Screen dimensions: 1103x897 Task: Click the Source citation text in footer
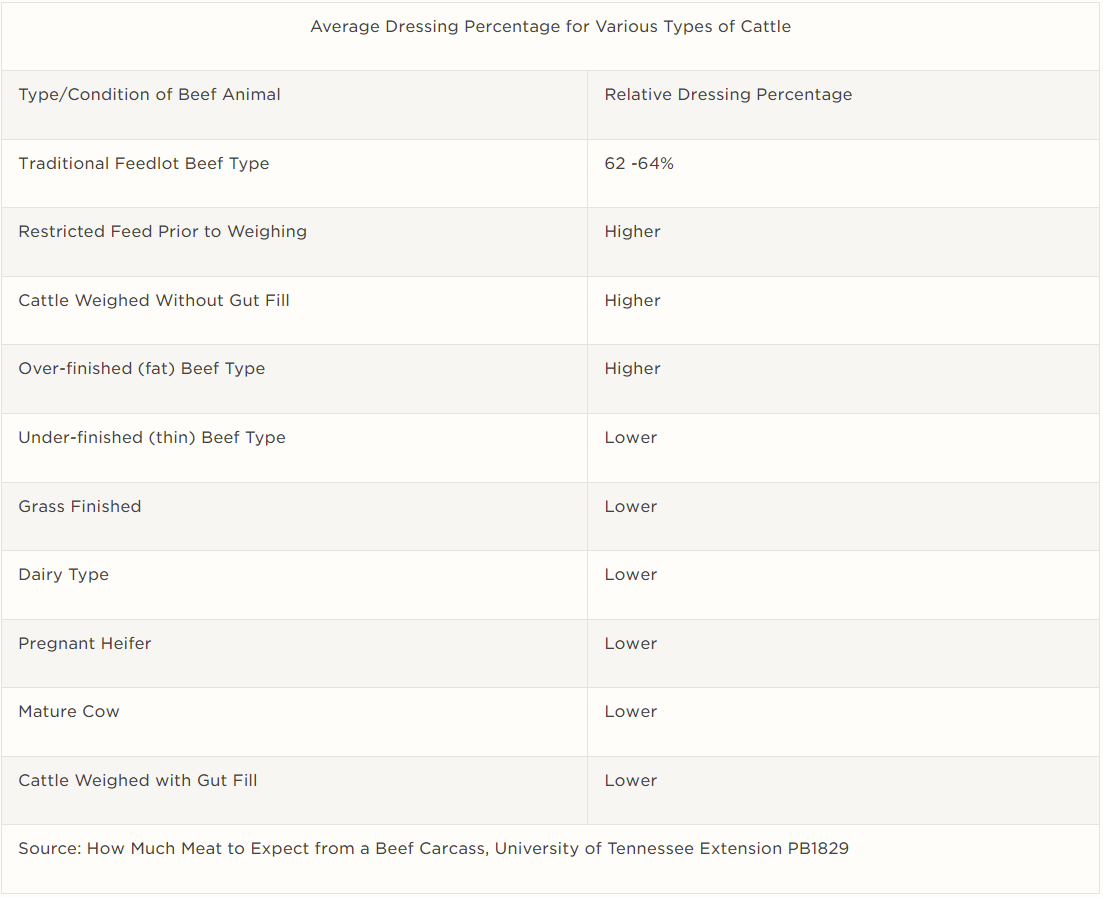[433, 849]
